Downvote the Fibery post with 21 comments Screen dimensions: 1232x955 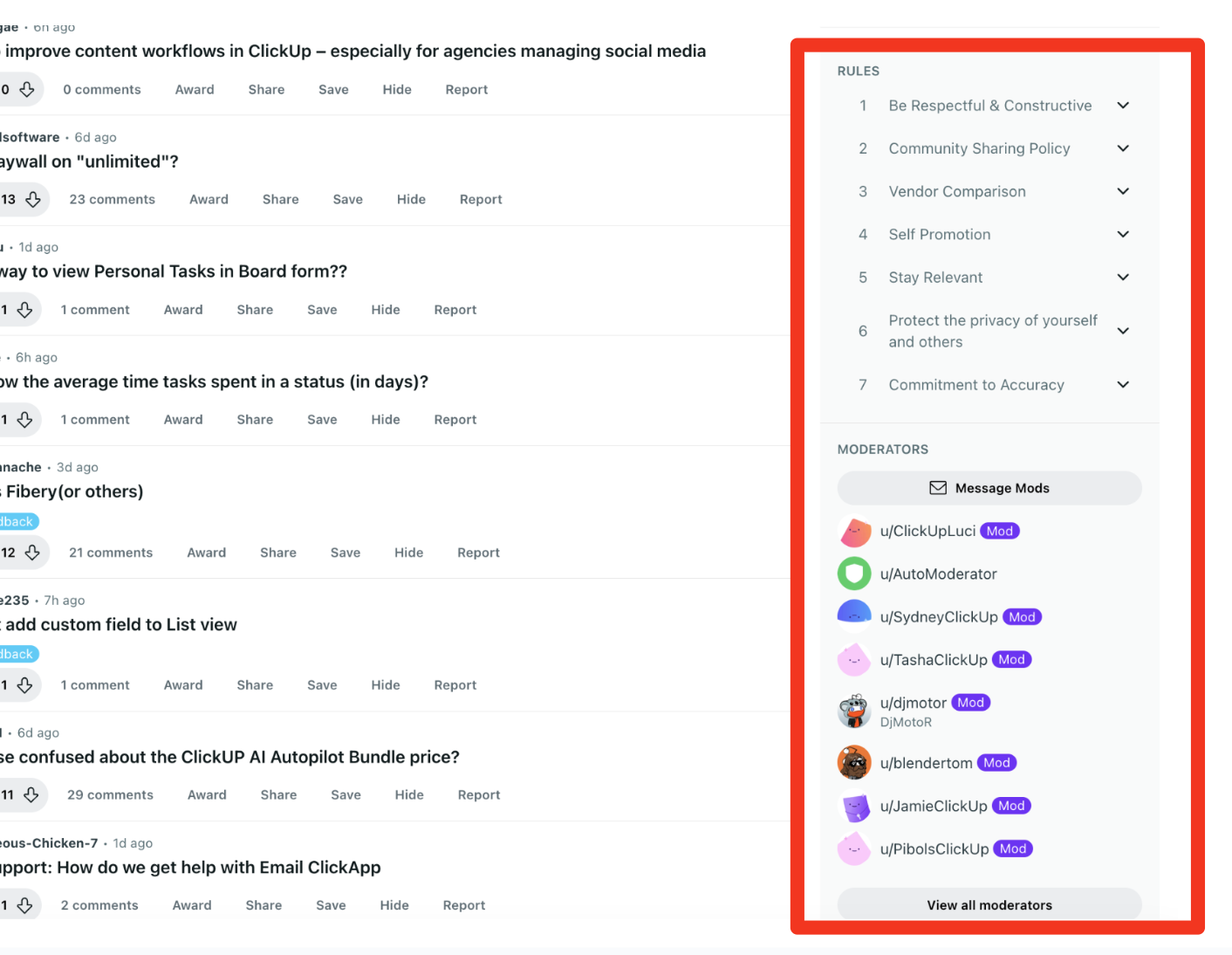[32, 553]
